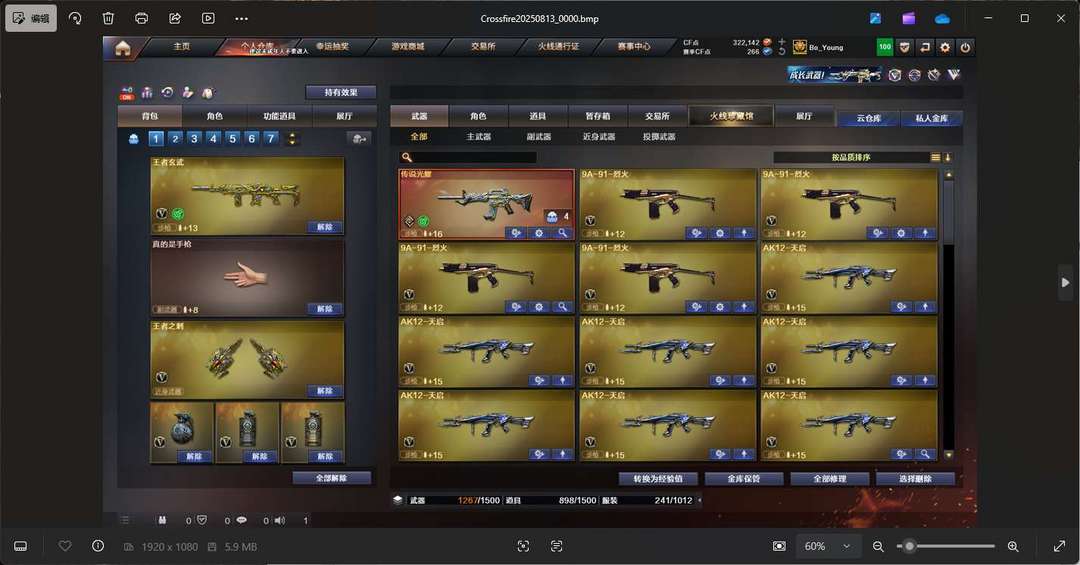Delete image using Photos trash icon
1080x565 pixels.
pyautogui.click(x=108, y=19)
